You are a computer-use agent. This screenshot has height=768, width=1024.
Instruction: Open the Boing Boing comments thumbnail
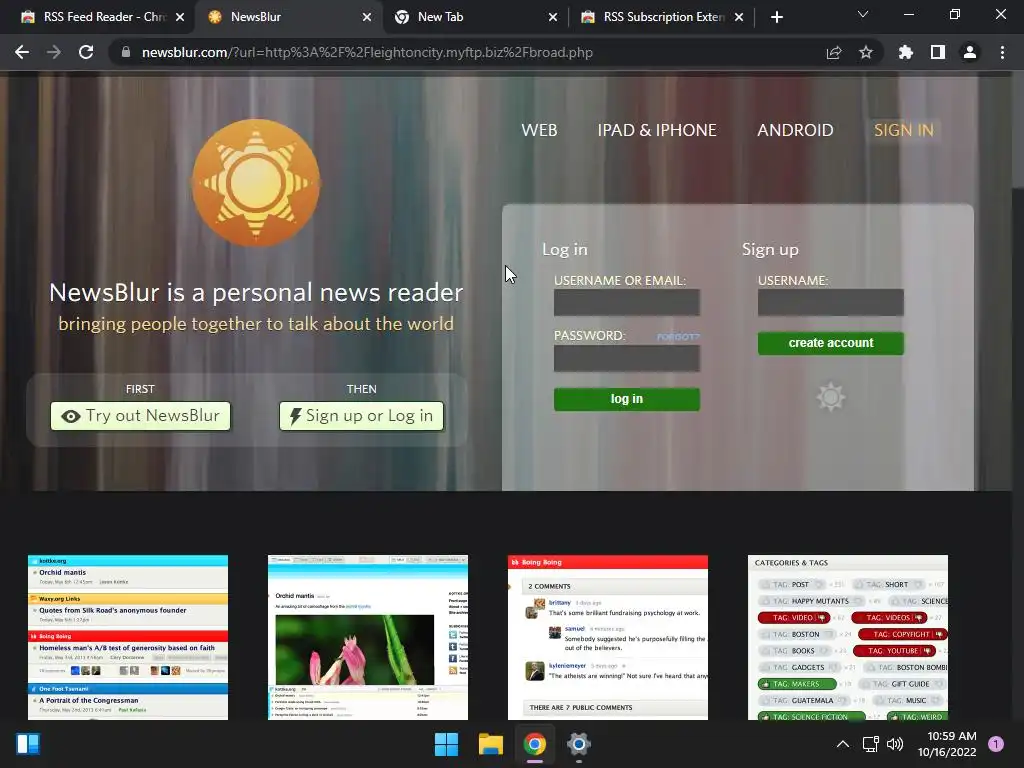point(608,637)
